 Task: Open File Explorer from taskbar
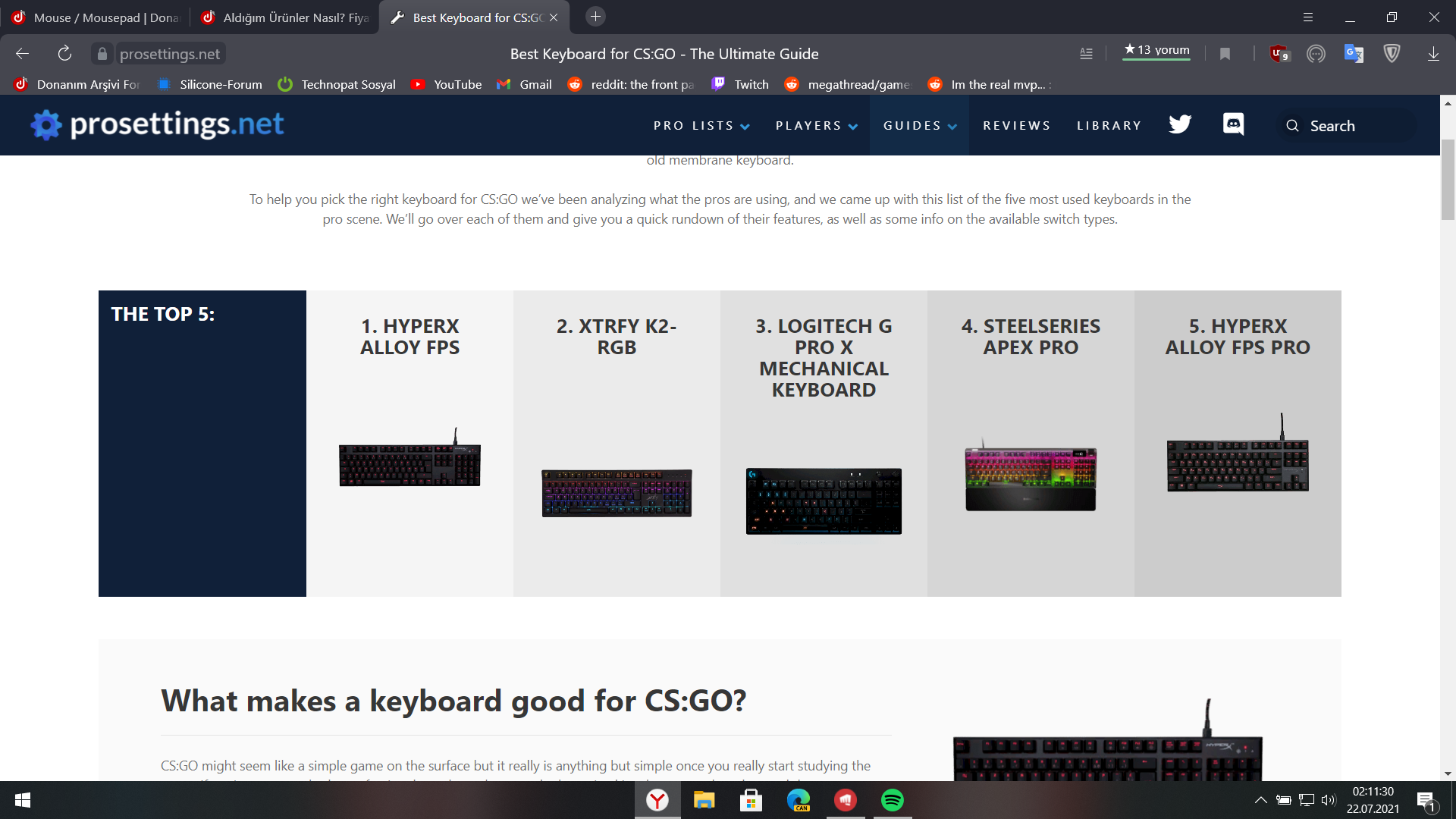pyautogui.click(x=704, y=800)
